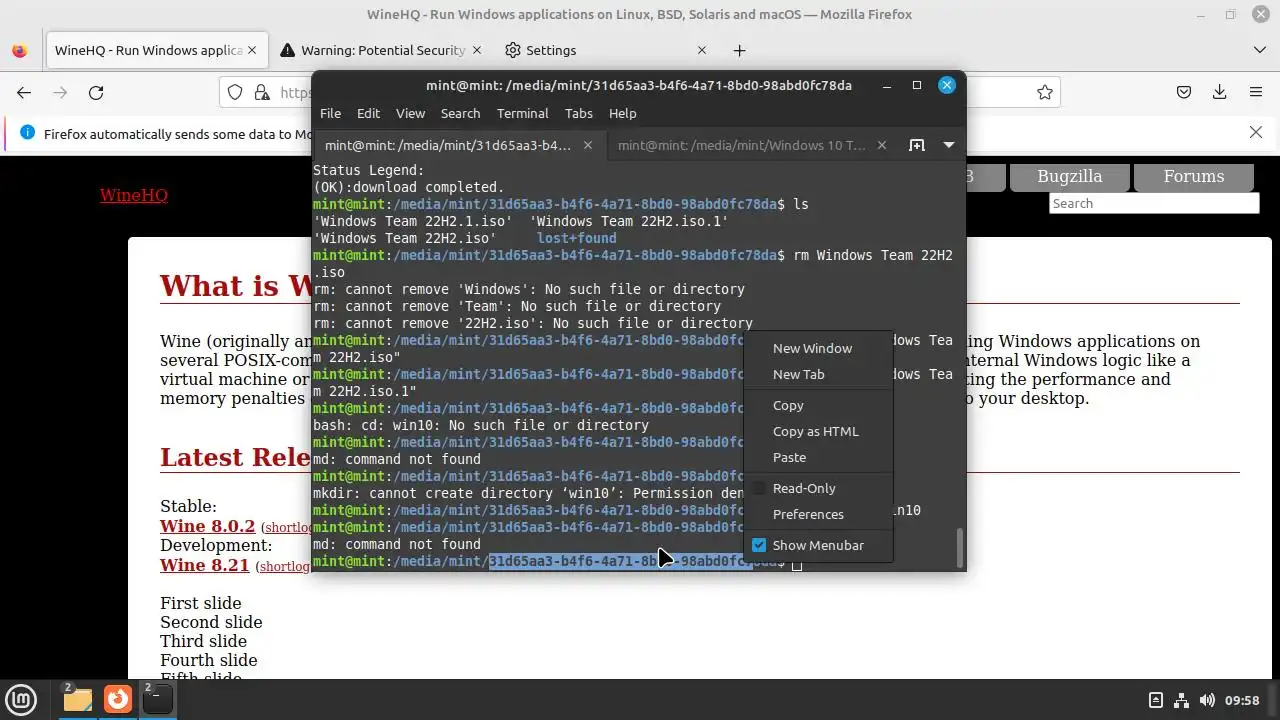Close the Potential Security warning tab
Screen dimensions: 1280x720
477,50
